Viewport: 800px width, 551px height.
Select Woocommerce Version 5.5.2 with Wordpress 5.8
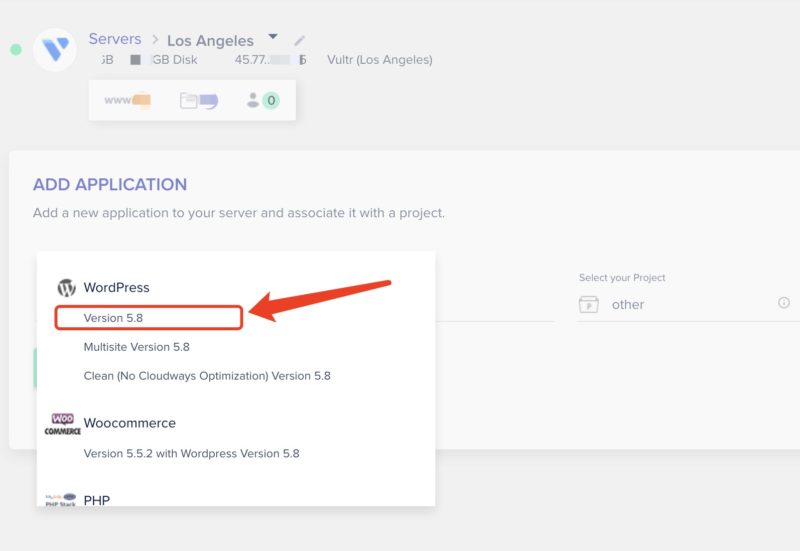coord(191,454)
